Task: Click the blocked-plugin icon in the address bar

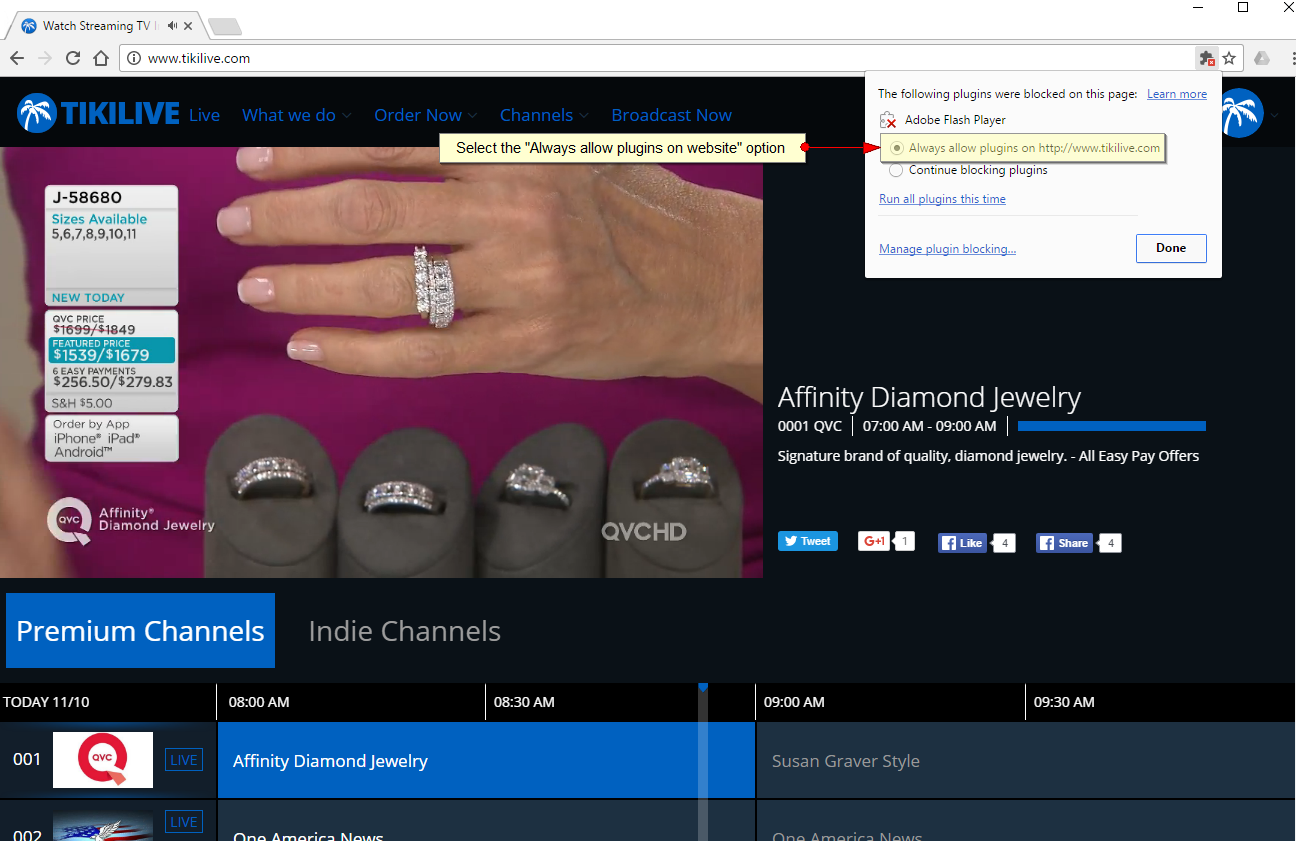Action: [x=1206, y=58]
